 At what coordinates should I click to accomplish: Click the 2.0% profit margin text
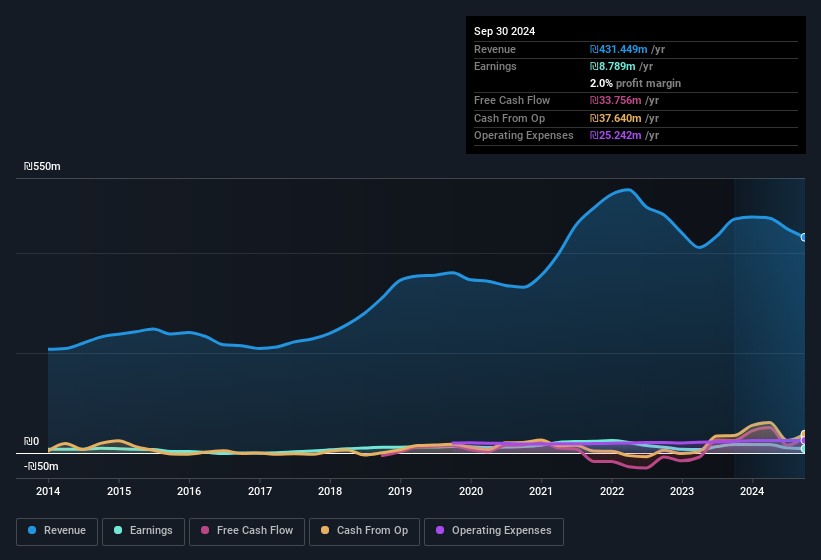(x=635, y=83)
